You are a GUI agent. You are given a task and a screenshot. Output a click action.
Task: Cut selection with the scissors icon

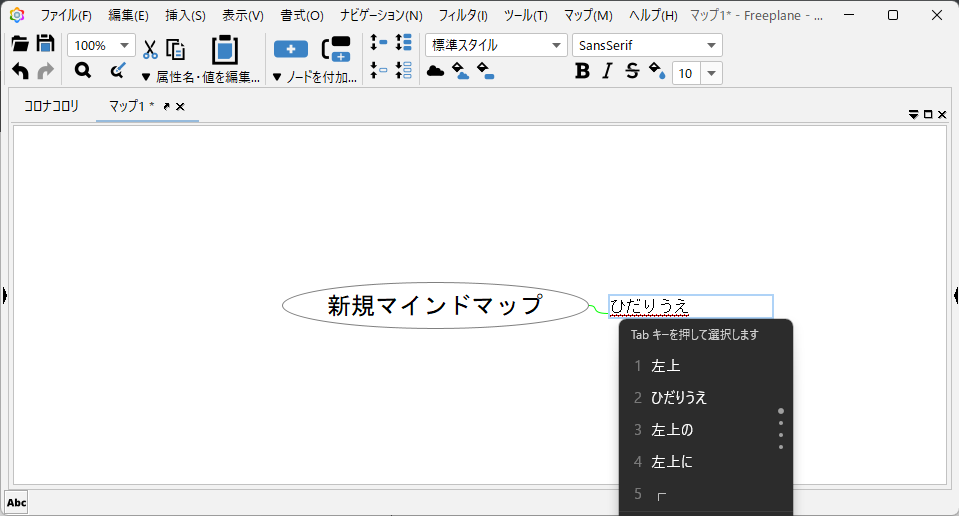tap(150, 50)
